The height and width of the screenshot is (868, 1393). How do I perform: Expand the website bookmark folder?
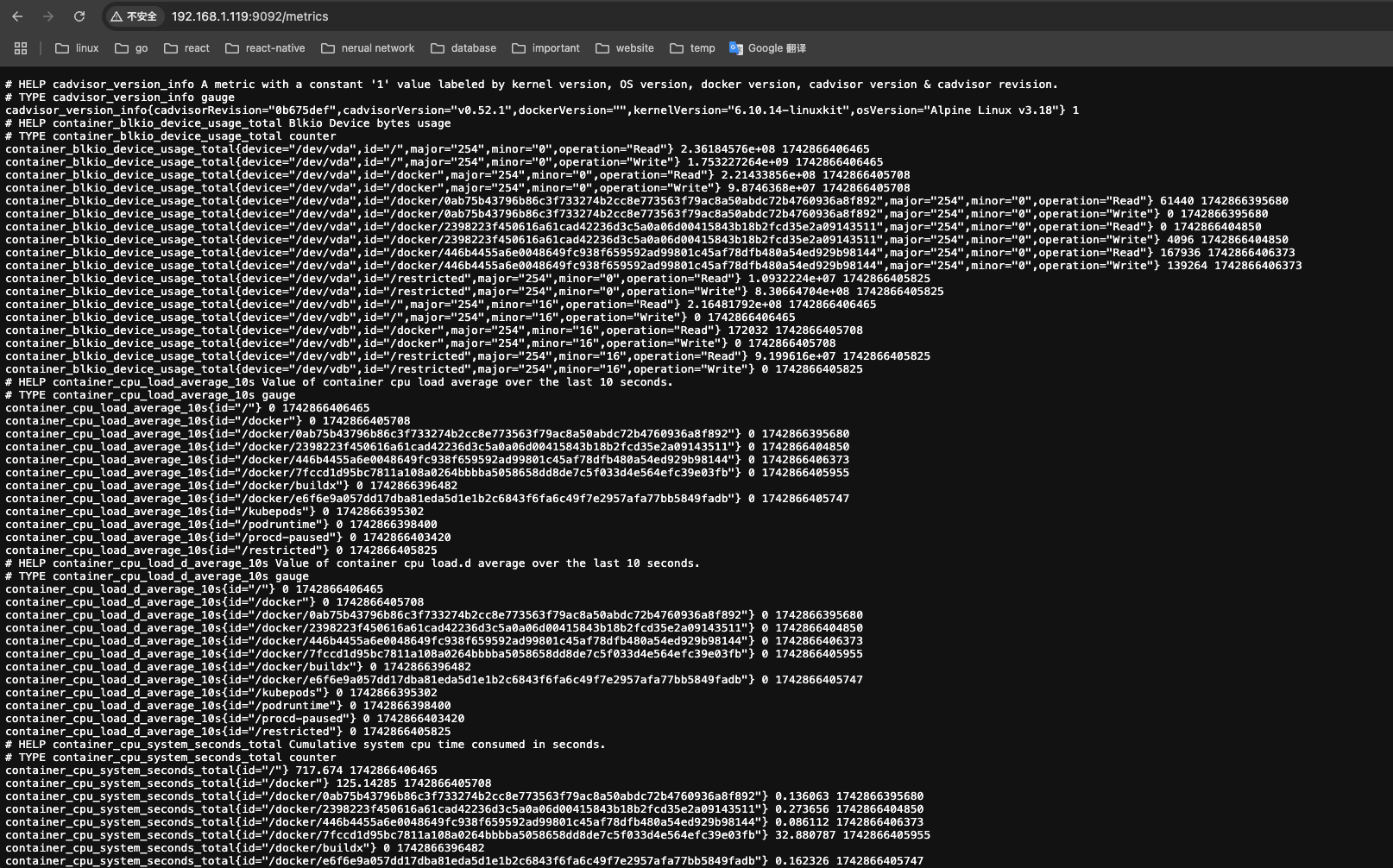click(x=625, y=48)
